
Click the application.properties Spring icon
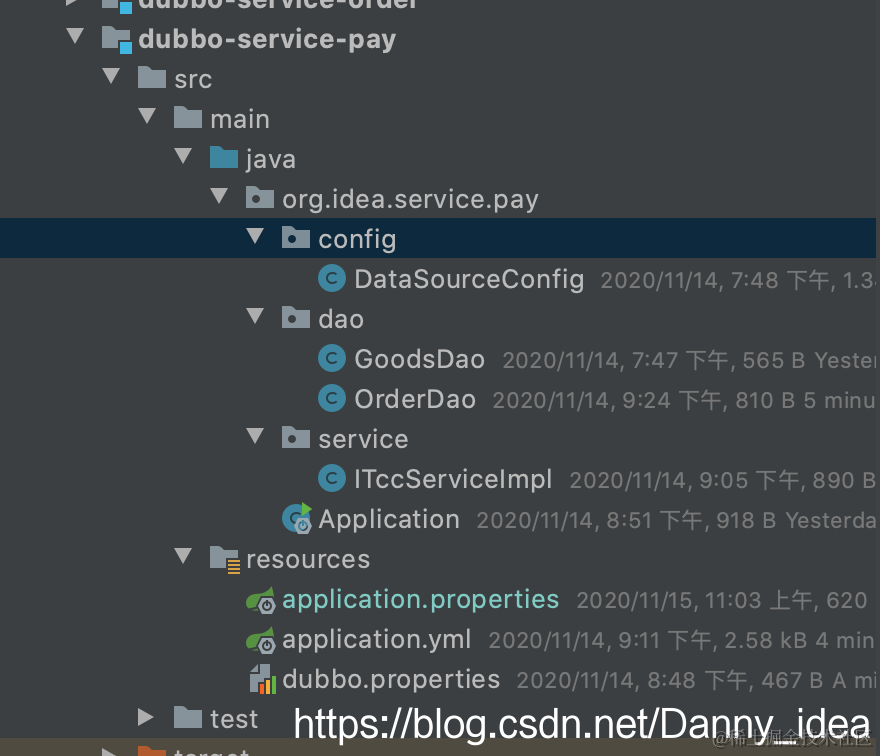[260, 600]
